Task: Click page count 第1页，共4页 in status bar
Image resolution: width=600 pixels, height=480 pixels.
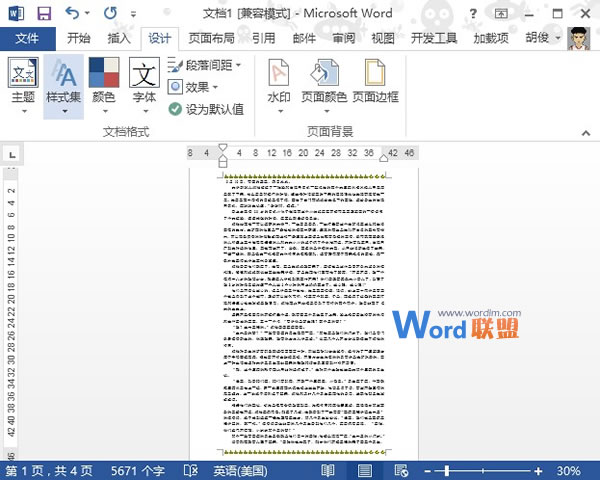Action: tap(49, 471)
